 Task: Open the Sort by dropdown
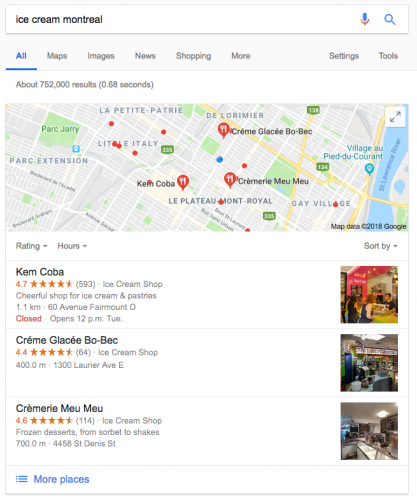(x=381, y=246)
